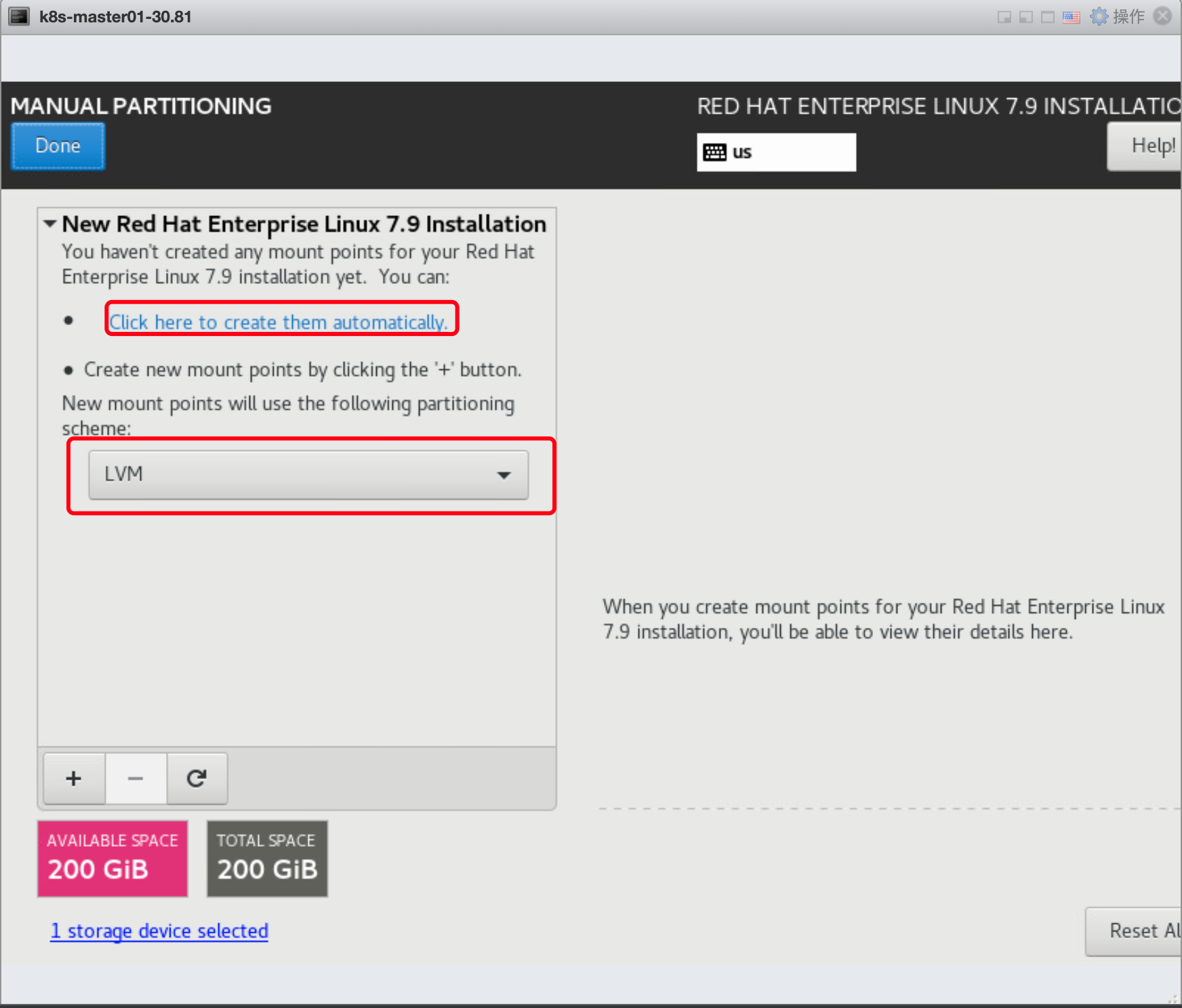The image size is (1182, 1008).
Task: Click the AVAILABLE SPACE 200 GiB box
Action: point(113,859)
